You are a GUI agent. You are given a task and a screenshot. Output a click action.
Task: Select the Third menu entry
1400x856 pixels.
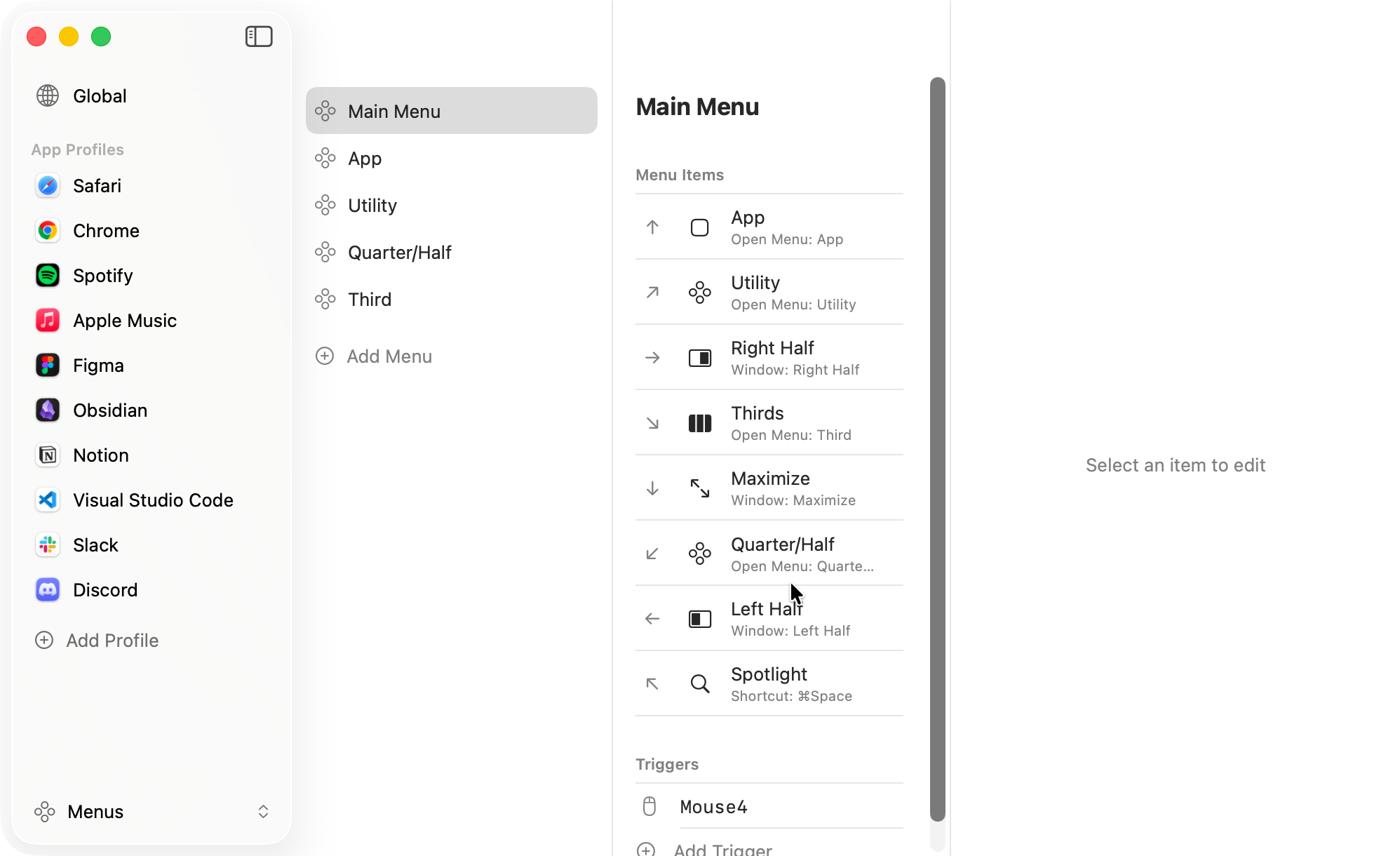click(370, 300)
